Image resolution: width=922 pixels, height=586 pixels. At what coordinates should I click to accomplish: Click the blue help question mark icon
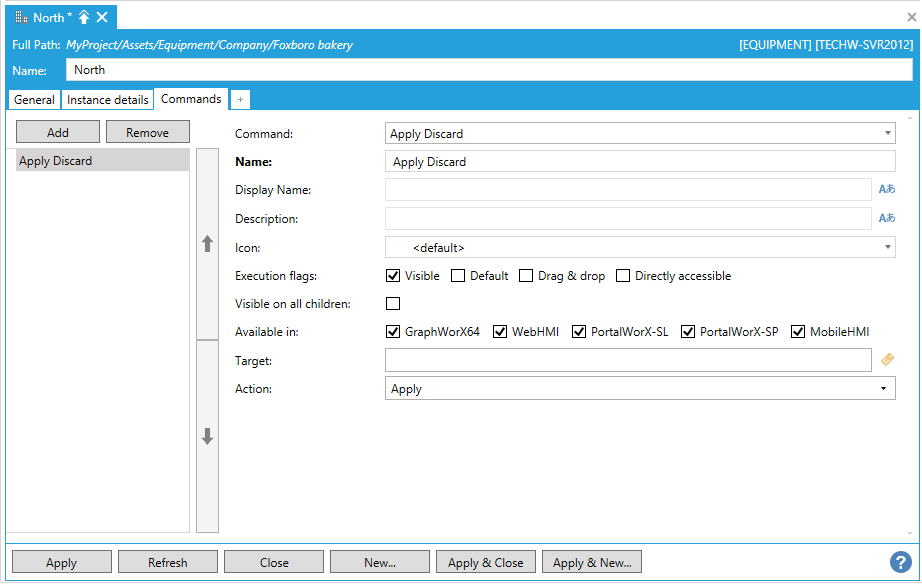point(900,562)
